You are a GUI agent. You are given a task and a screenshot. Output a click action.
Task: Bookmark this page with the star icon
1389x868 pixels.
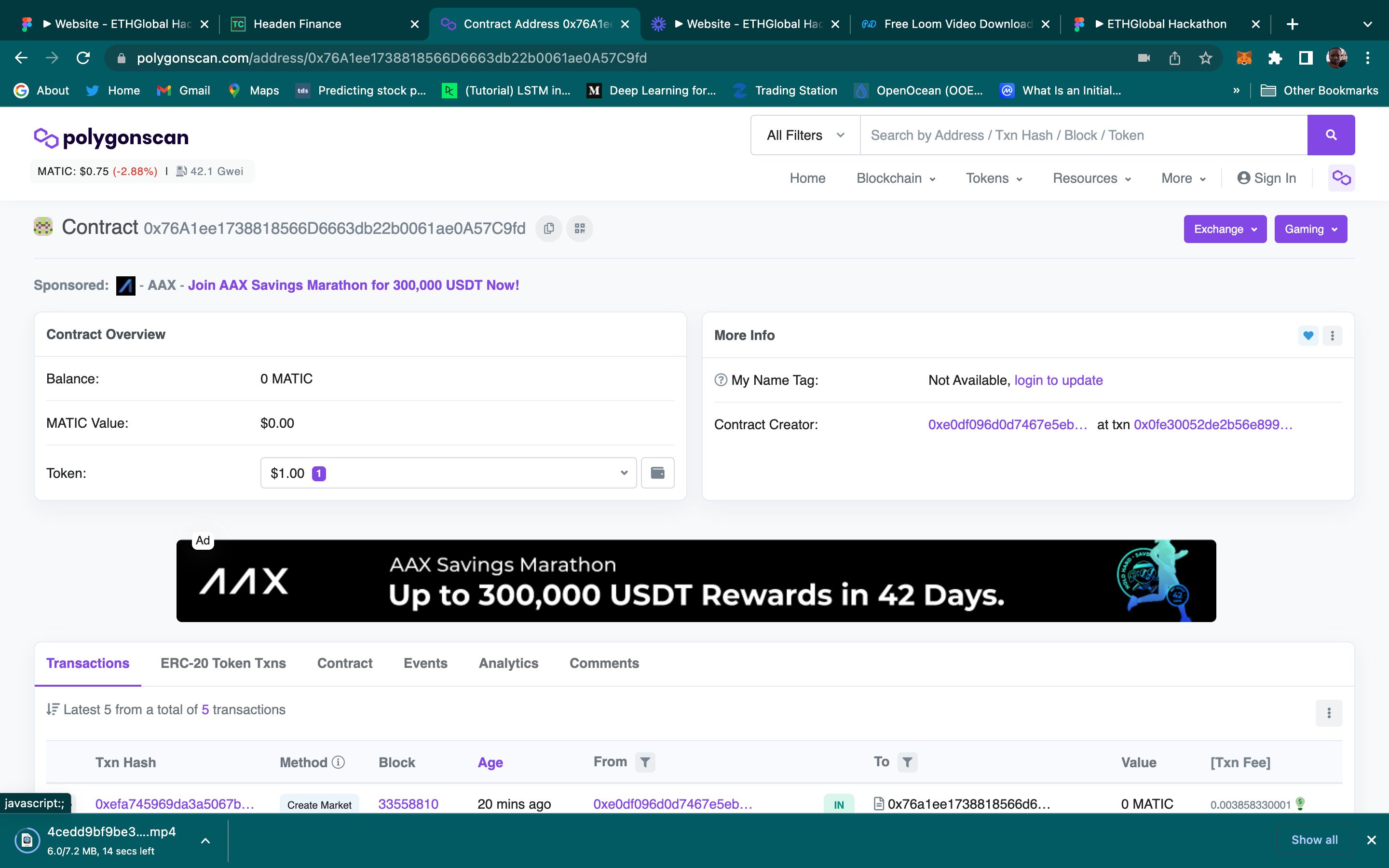(1205, 58)
